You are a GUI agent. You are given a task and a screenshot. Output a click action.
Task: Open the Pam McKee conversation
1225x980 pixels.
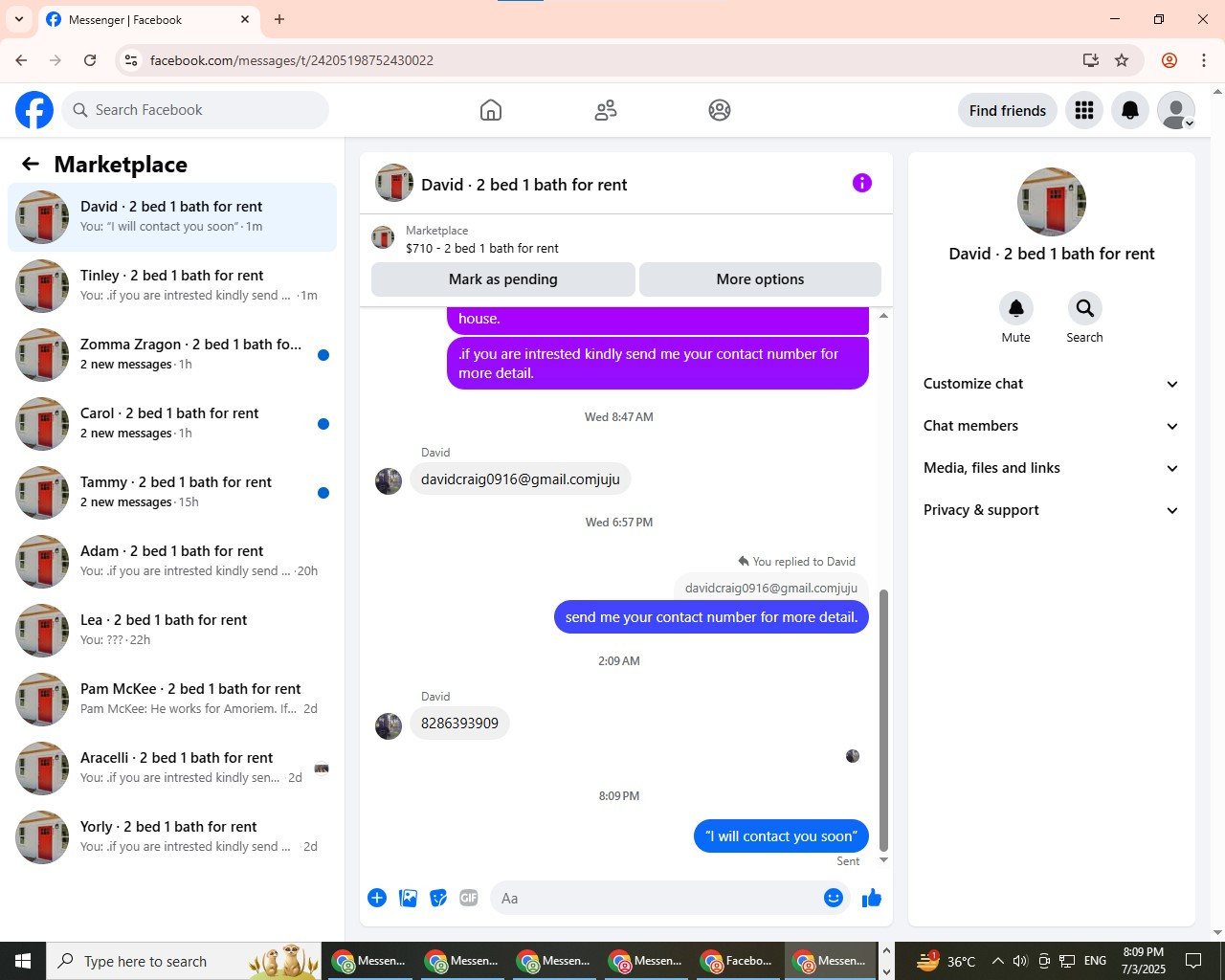tap(172, 700)
